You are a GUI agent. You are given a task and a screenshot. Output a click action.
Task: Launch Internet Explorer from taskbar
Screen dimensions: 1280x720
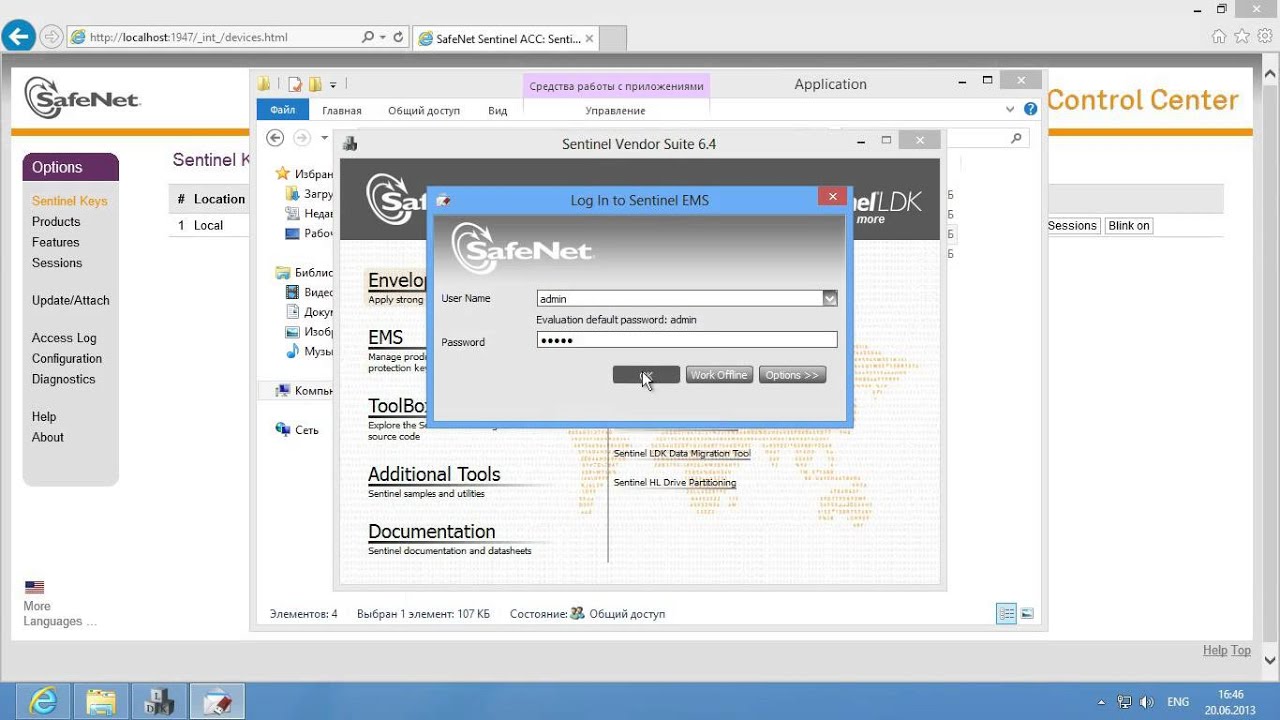43,702
